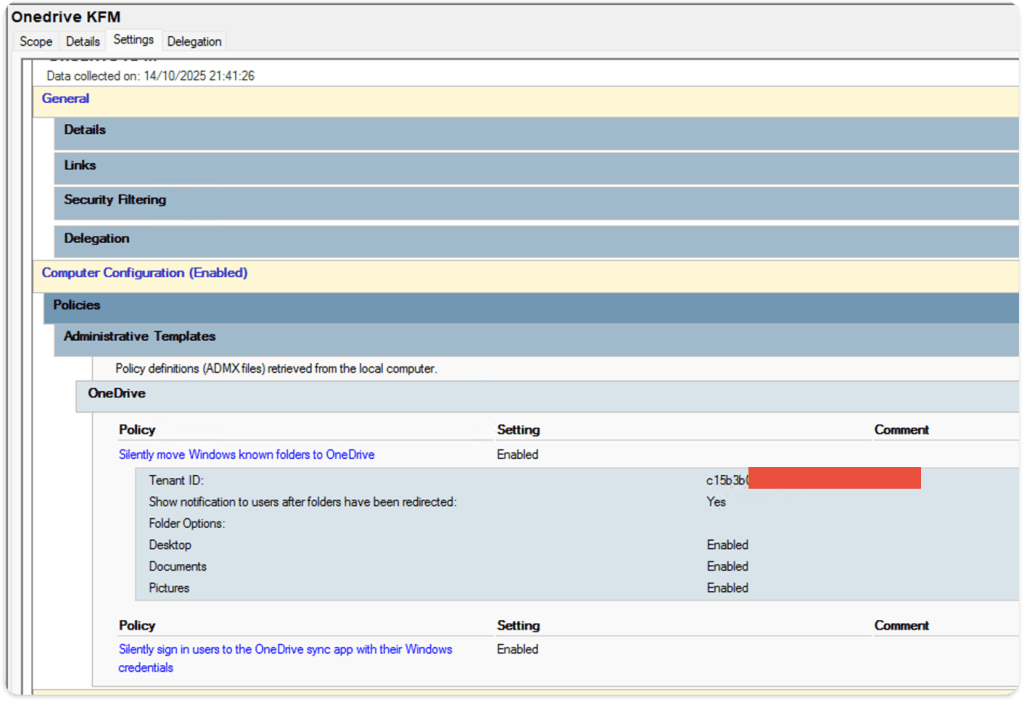
Task: Collapse the OneDrive policy group
Action: (117, 394)
